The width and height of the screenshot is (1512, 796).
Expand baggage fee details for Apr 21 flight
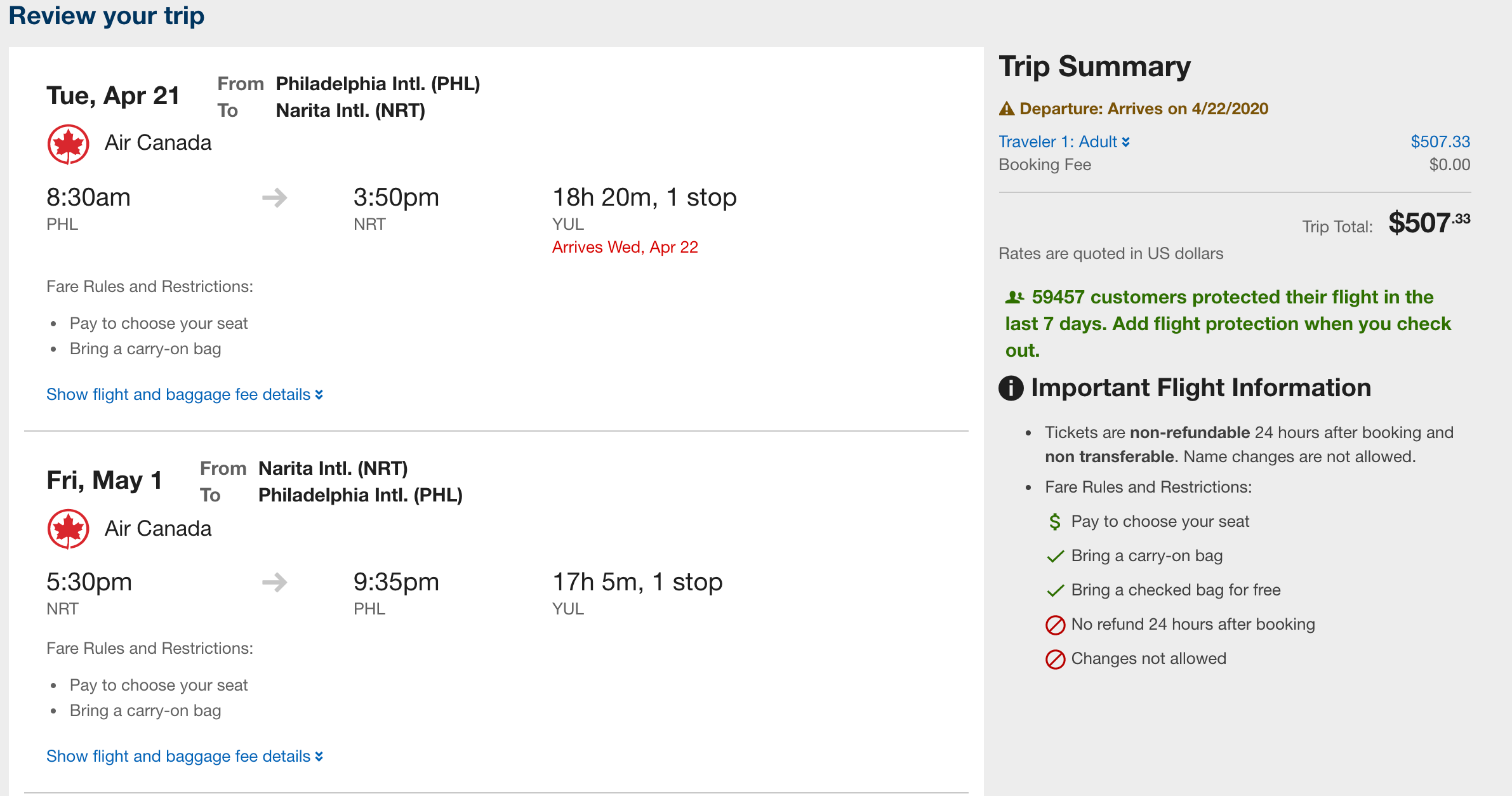[x=185, y=395]
